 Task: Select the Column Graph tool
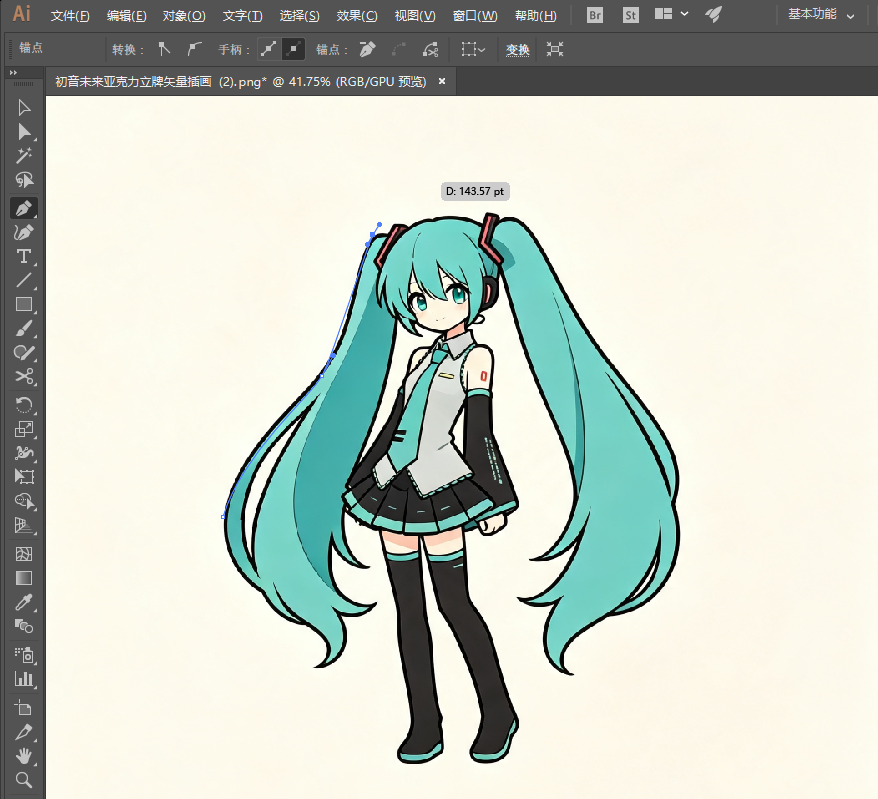coord(24,679)
